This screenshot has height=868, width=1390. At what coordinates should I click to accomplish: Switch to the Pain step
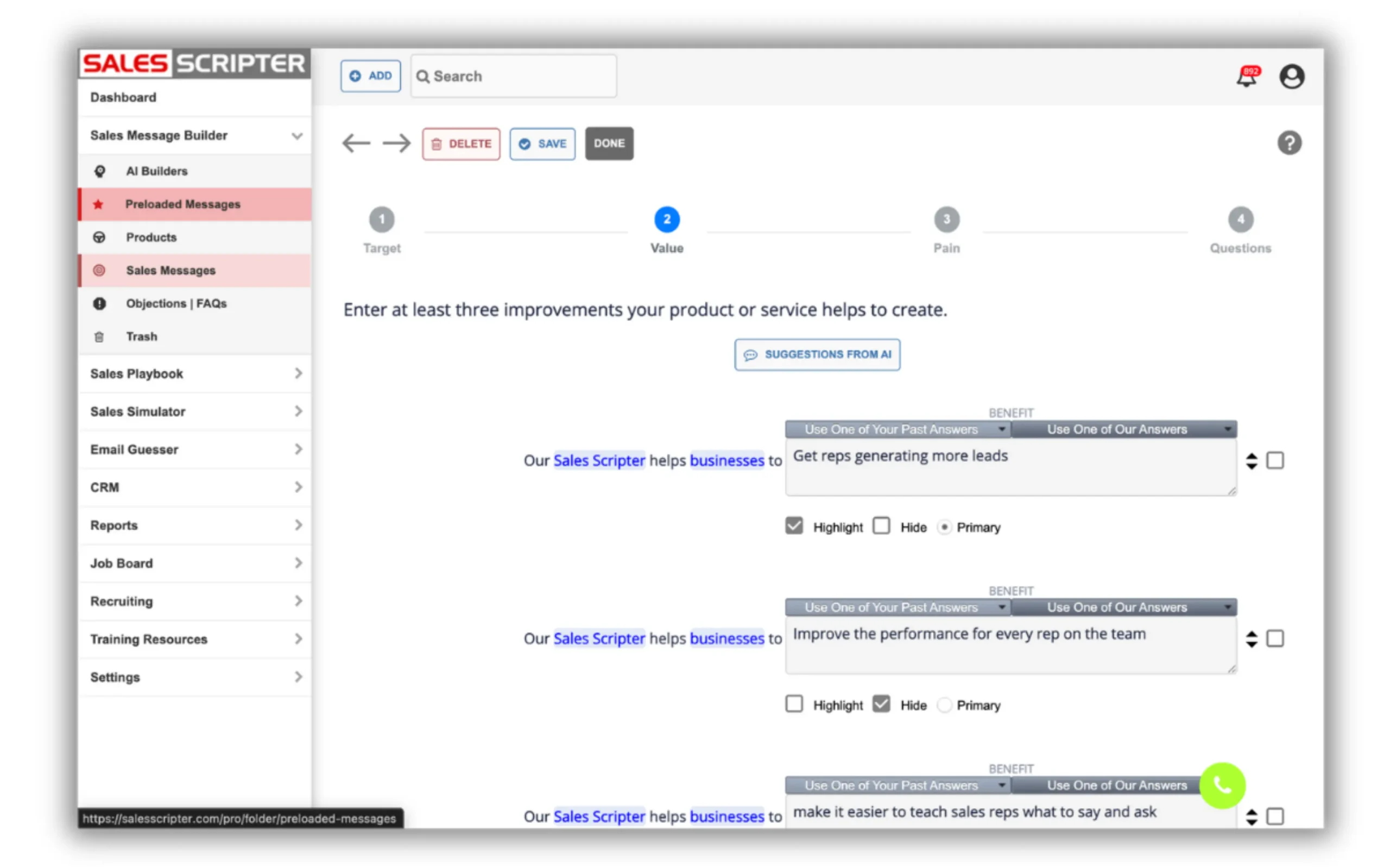tap(946, 219)
